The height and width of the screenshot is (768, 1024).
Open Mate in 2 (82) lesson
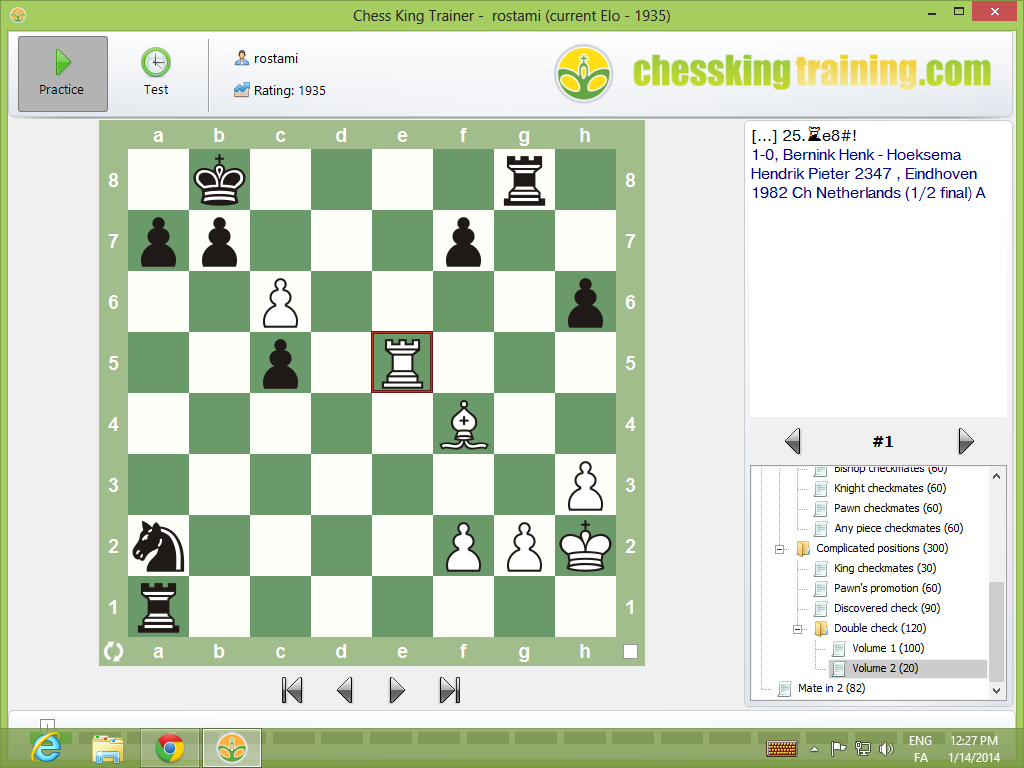point(831,688)
